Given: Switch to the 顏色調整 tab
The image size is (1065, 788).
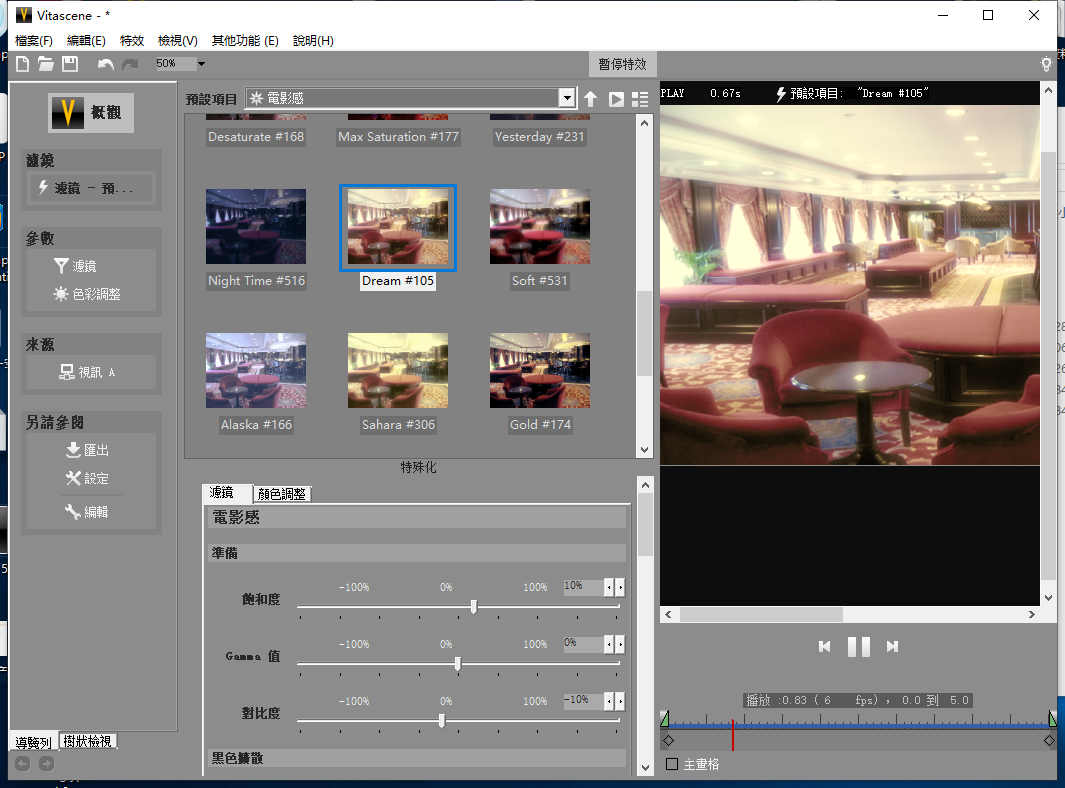Looking at the screenshot, I should (x=283, y=493).
